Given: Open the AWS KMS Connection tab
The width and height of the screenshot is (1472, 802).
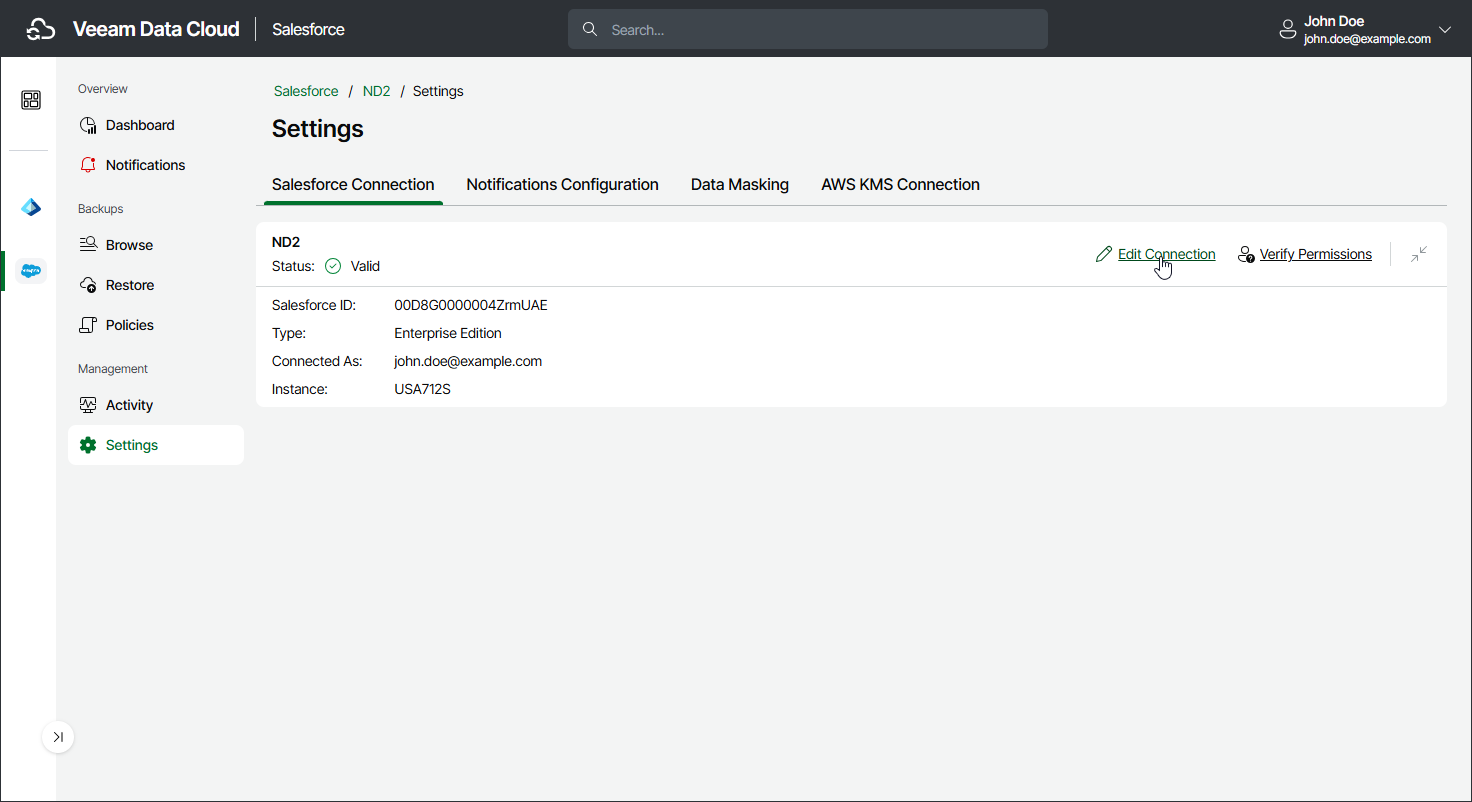Looking at the screenshot, I should click(900, 185).
